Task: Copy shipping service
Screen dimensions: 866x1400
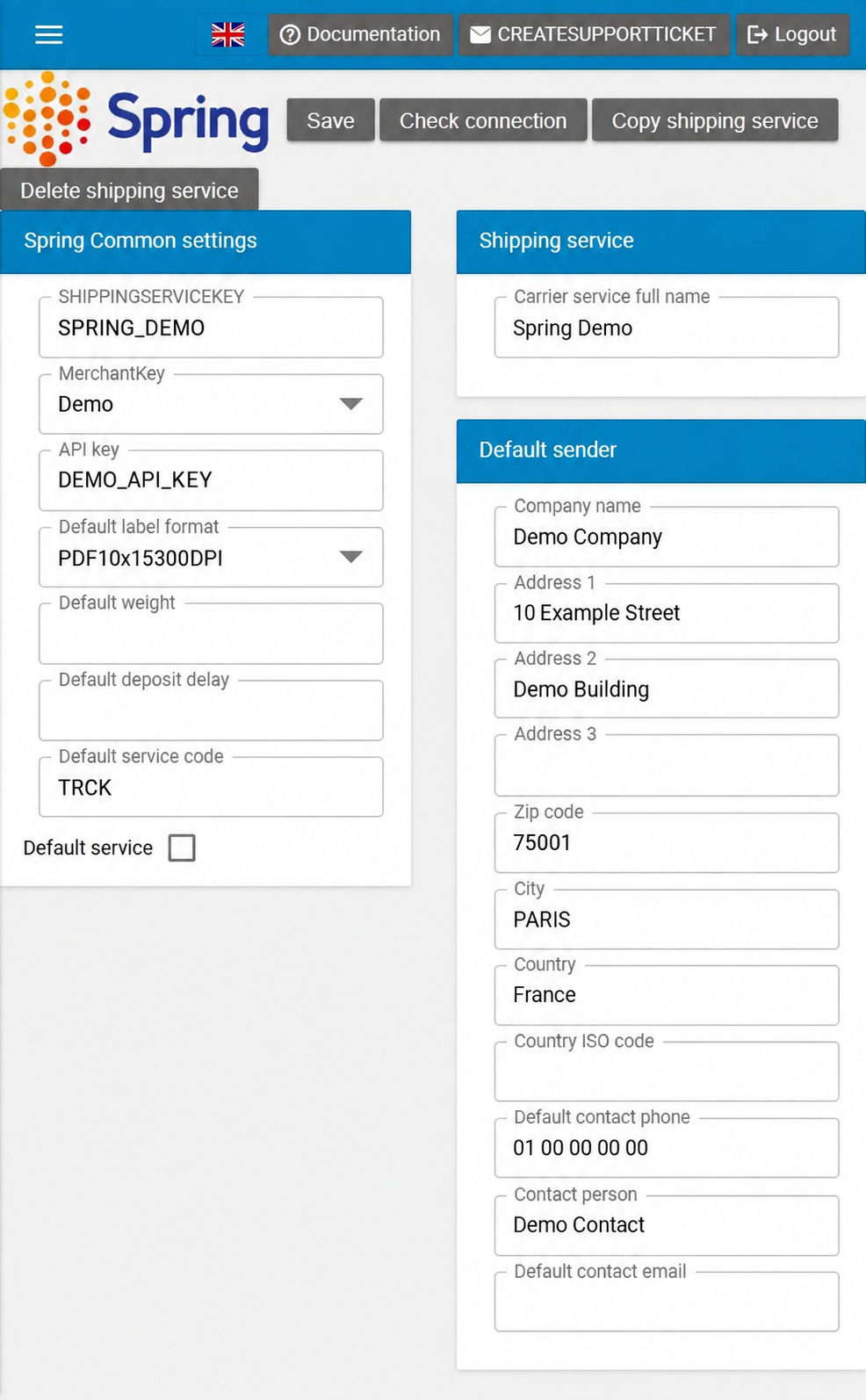Action: 715,120
